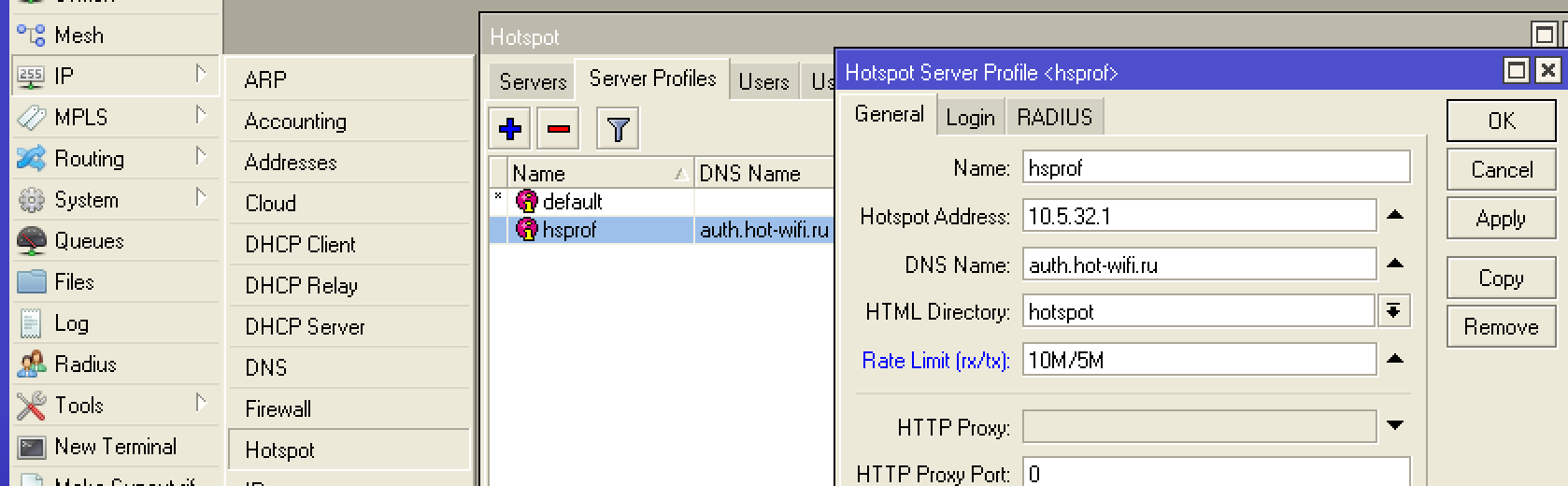Screen dimensions: 1568x486
Task: Open the Servers tab in Hotspot window
Action: [533, 82]
